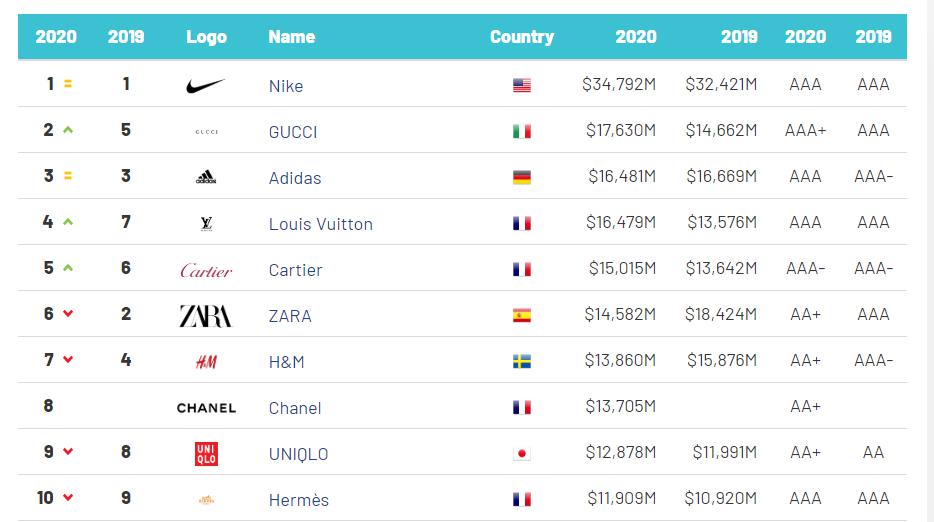Click the Logo column header
This screenshot has width=934, height=522.
click(206, 37)
